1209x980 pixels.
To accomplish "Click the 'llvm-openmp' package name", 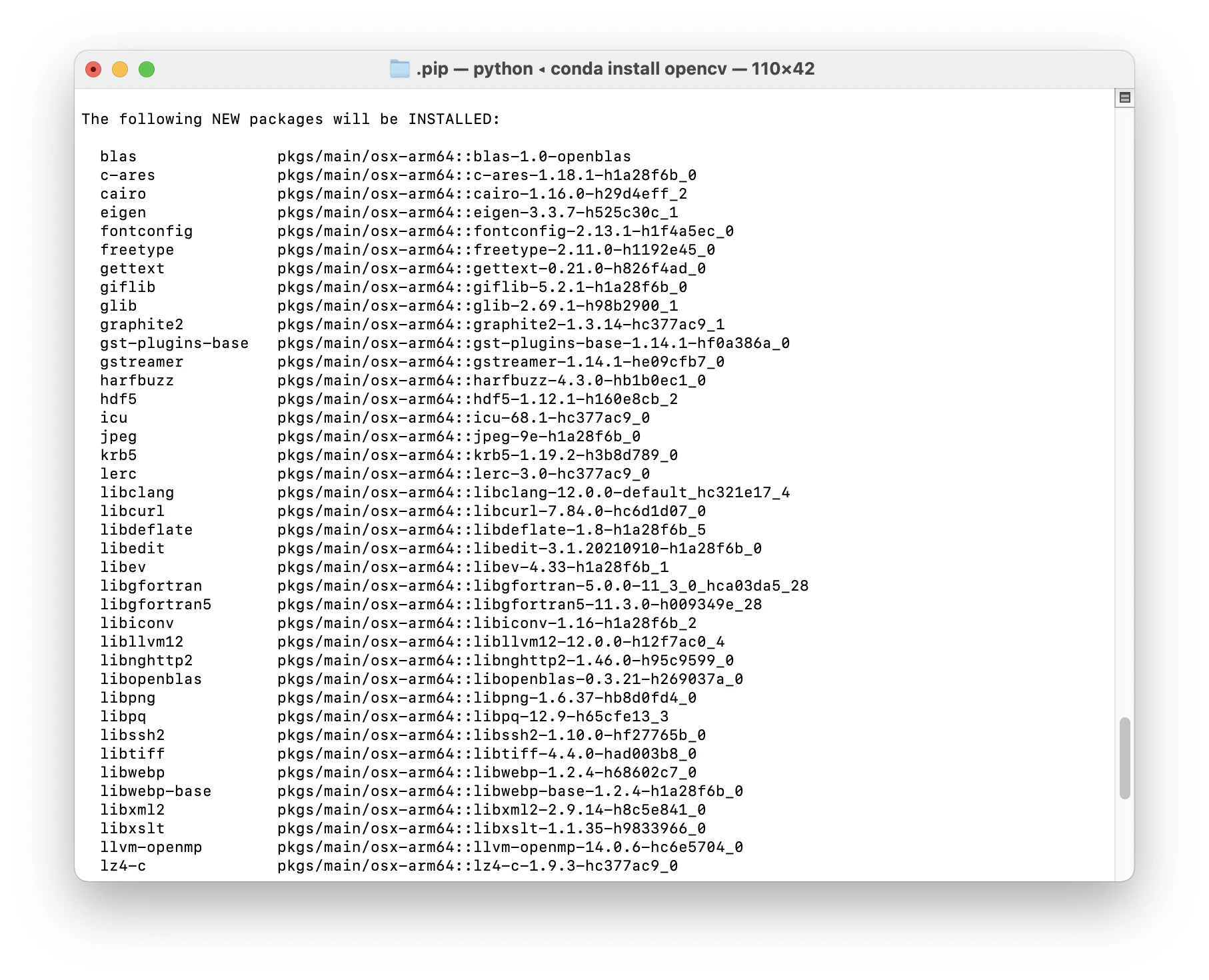I will [x=151, y=847].
